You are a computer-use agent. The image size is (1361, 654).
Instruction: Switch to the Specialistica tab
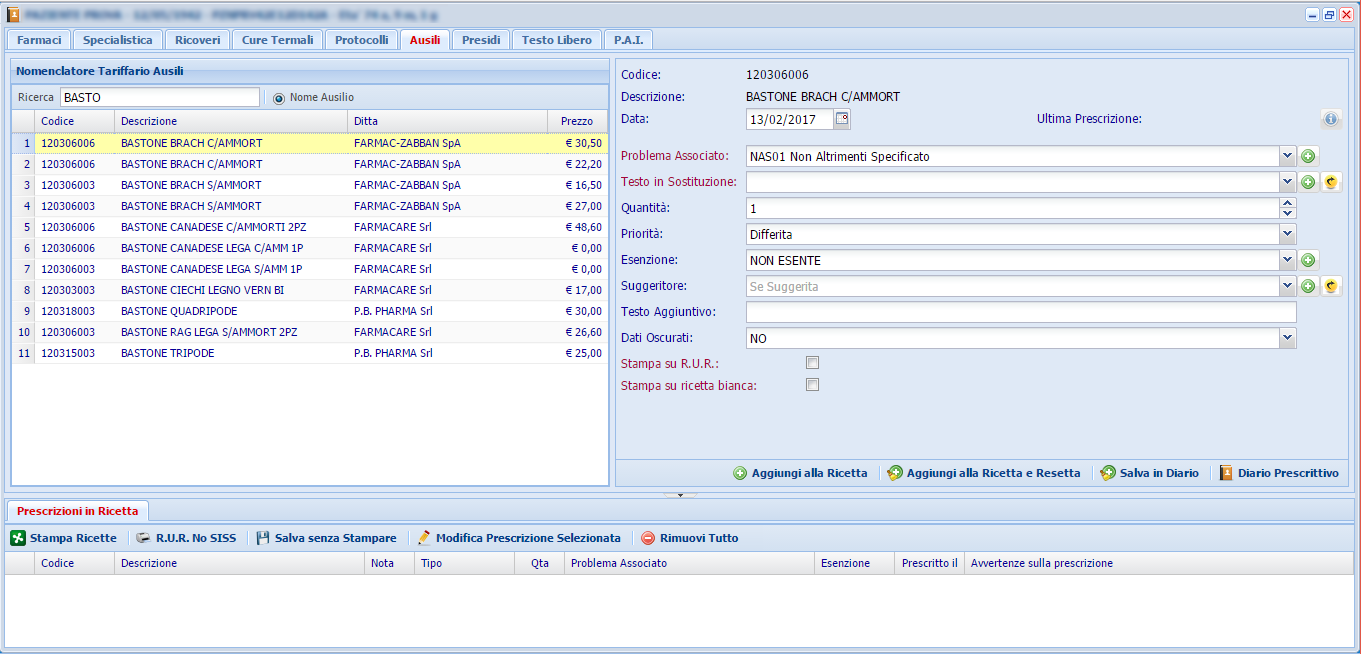[x=118, y=40]
